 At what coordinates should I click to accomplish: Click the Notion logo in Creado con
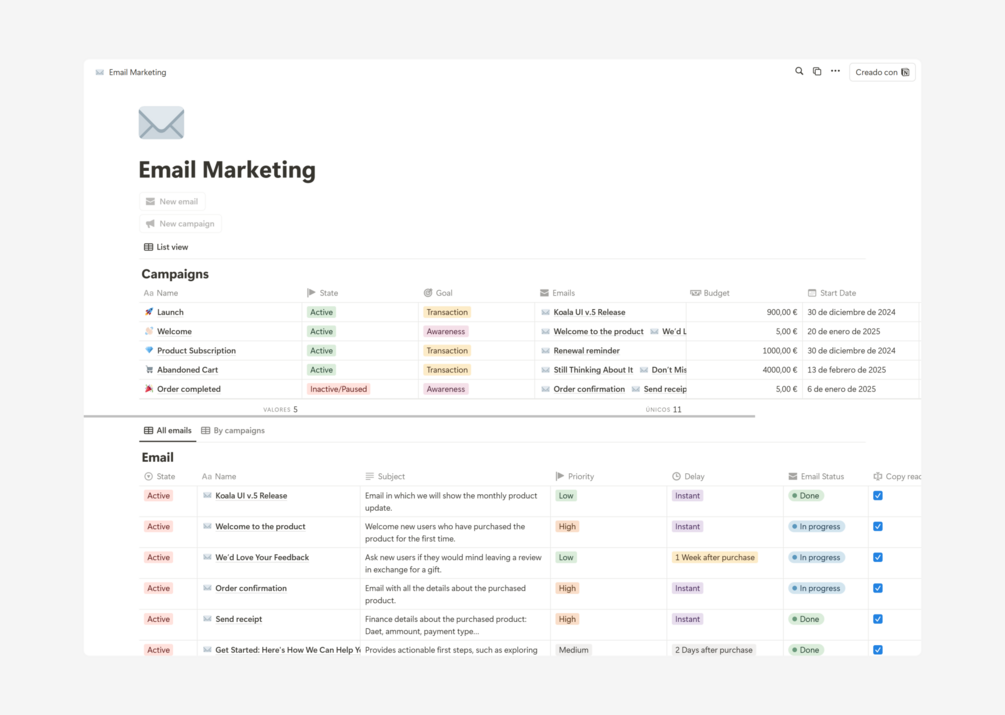tap(905, 72)
